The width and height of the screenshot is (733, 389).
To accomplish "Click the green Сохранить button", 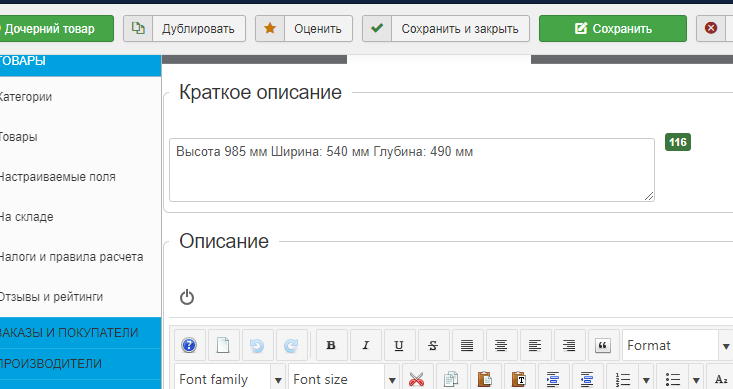I will click(613, 29).
